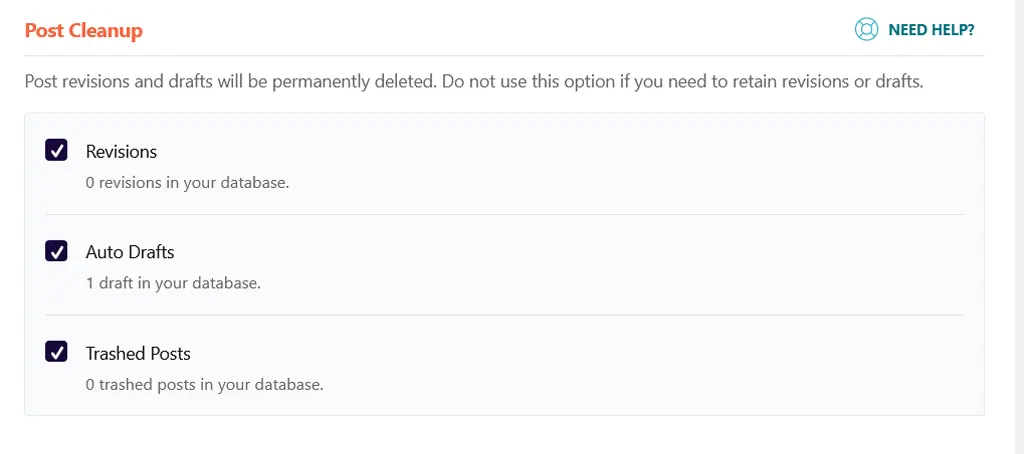Click the '0 trashed posts in your database' text
Viewport: 1024px width, 454px height.
pyautogui.click(x=204, y=385)
